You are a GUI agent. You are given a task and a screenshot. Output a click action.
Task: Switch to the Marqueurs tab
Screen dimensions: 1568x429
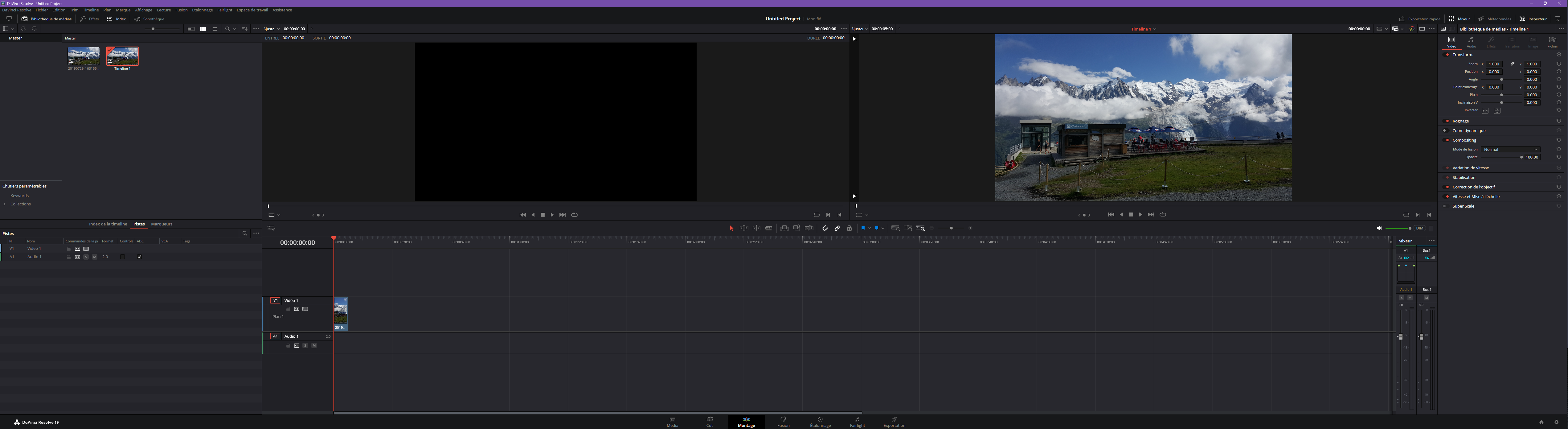(161, 224)
